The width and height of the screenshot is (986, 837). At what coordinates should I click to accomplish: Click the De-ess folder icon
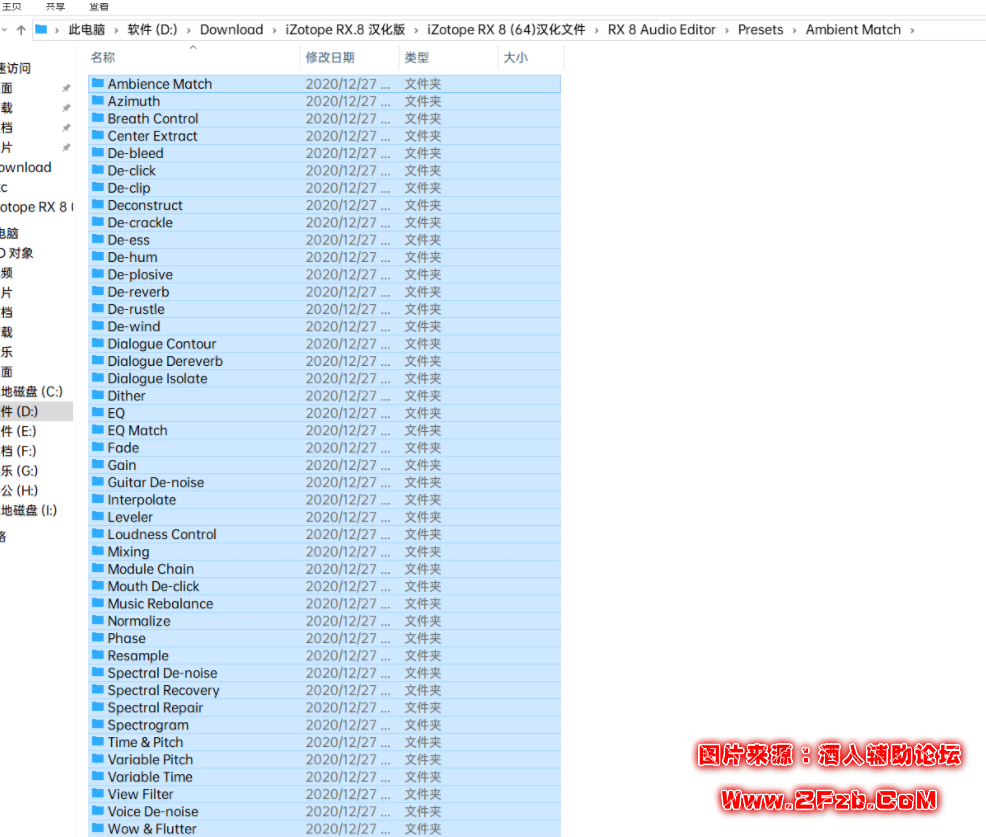coord(97,239)
